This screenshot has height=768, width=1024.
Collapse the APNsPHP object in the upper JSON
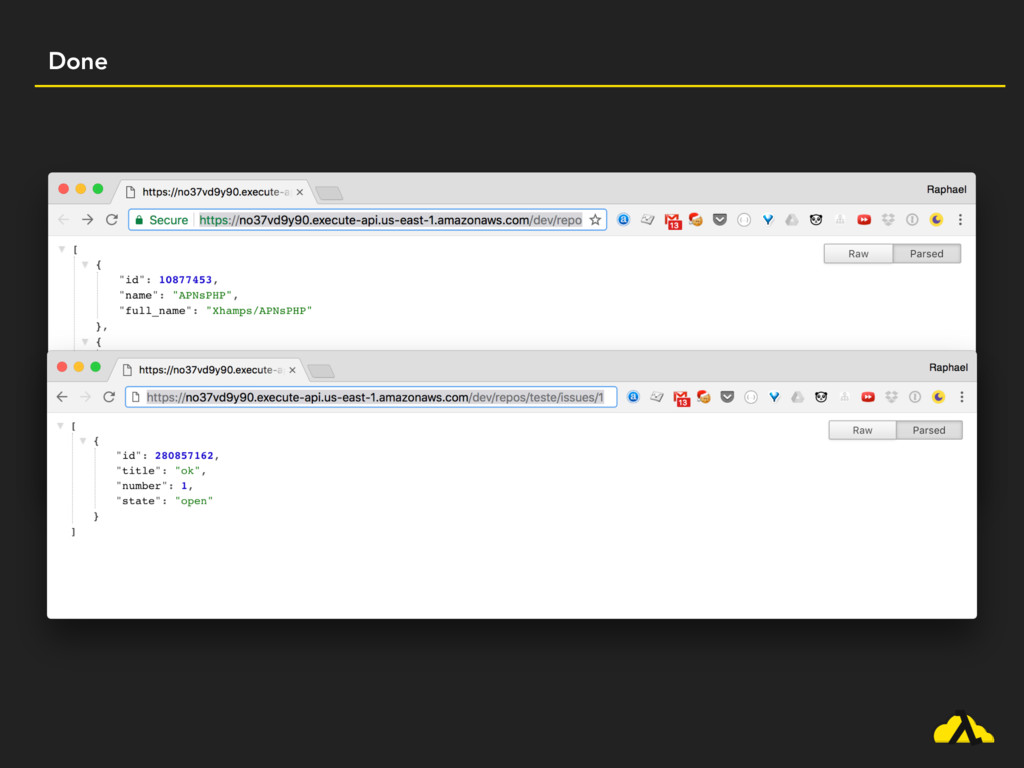tap(85, 264)
